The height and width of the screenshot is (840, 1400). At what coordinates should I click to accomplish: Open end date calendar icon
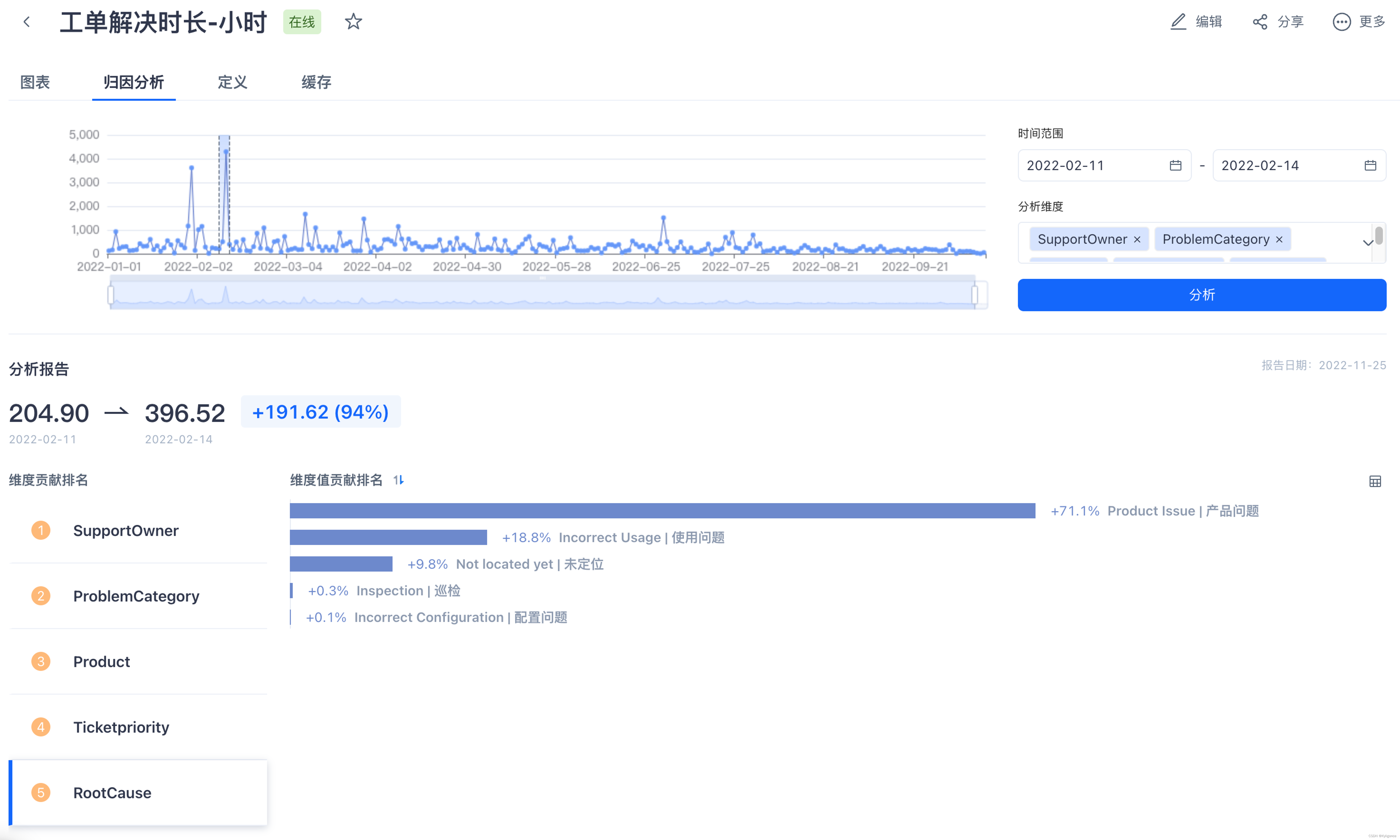pyautogui.click(x=1370, y=165)
